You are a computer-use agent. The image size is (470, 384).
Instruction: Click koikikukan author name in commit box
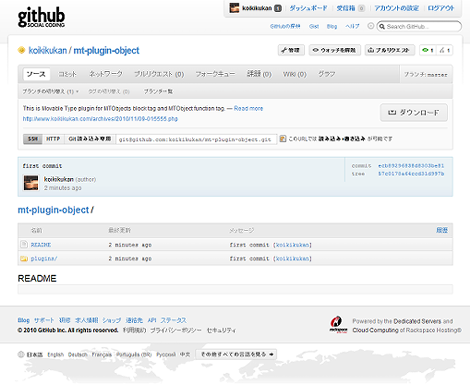point(59,179)
